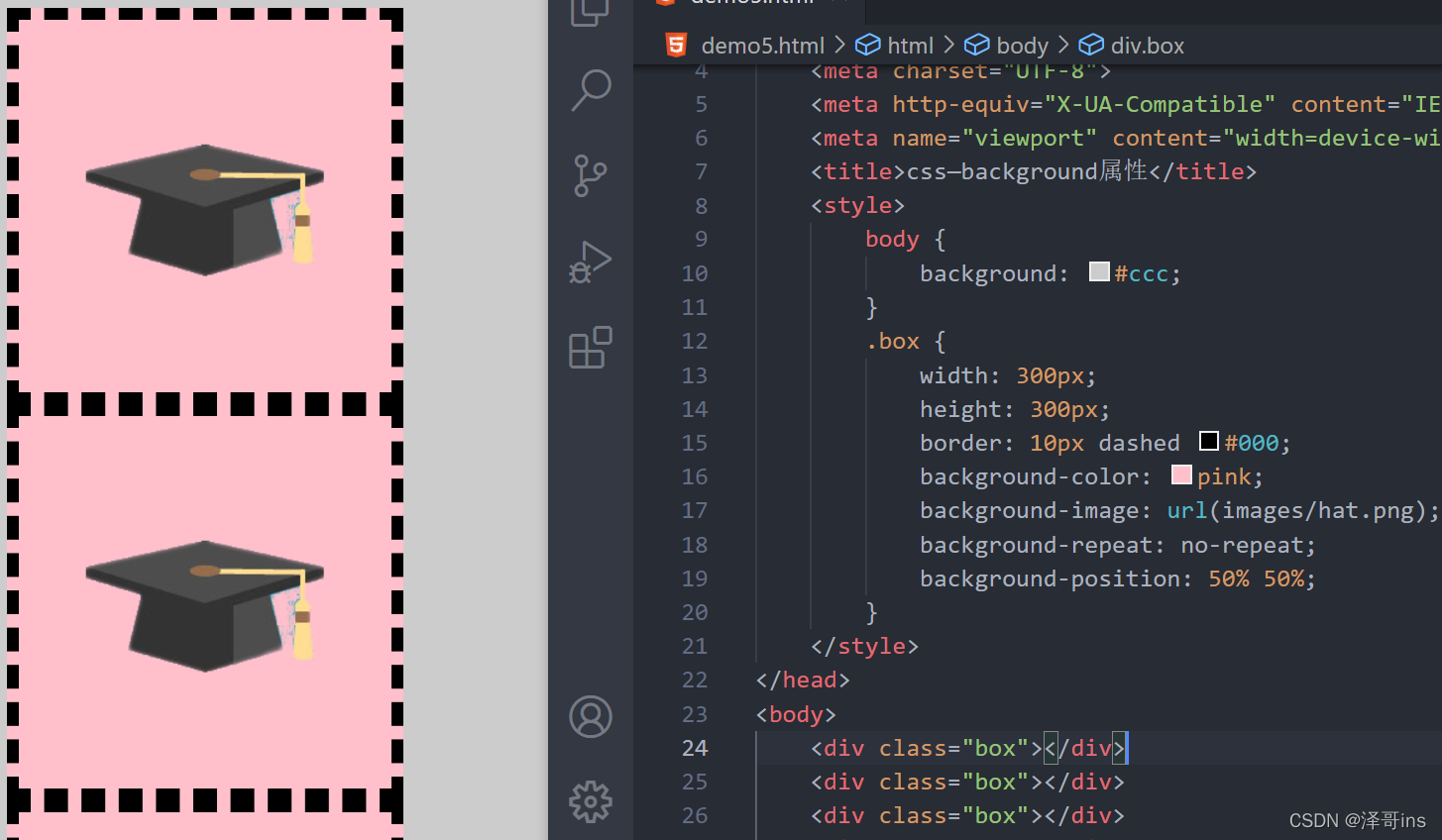Click the background property name on line 10
1442x840 pixels.
(988, 273)
